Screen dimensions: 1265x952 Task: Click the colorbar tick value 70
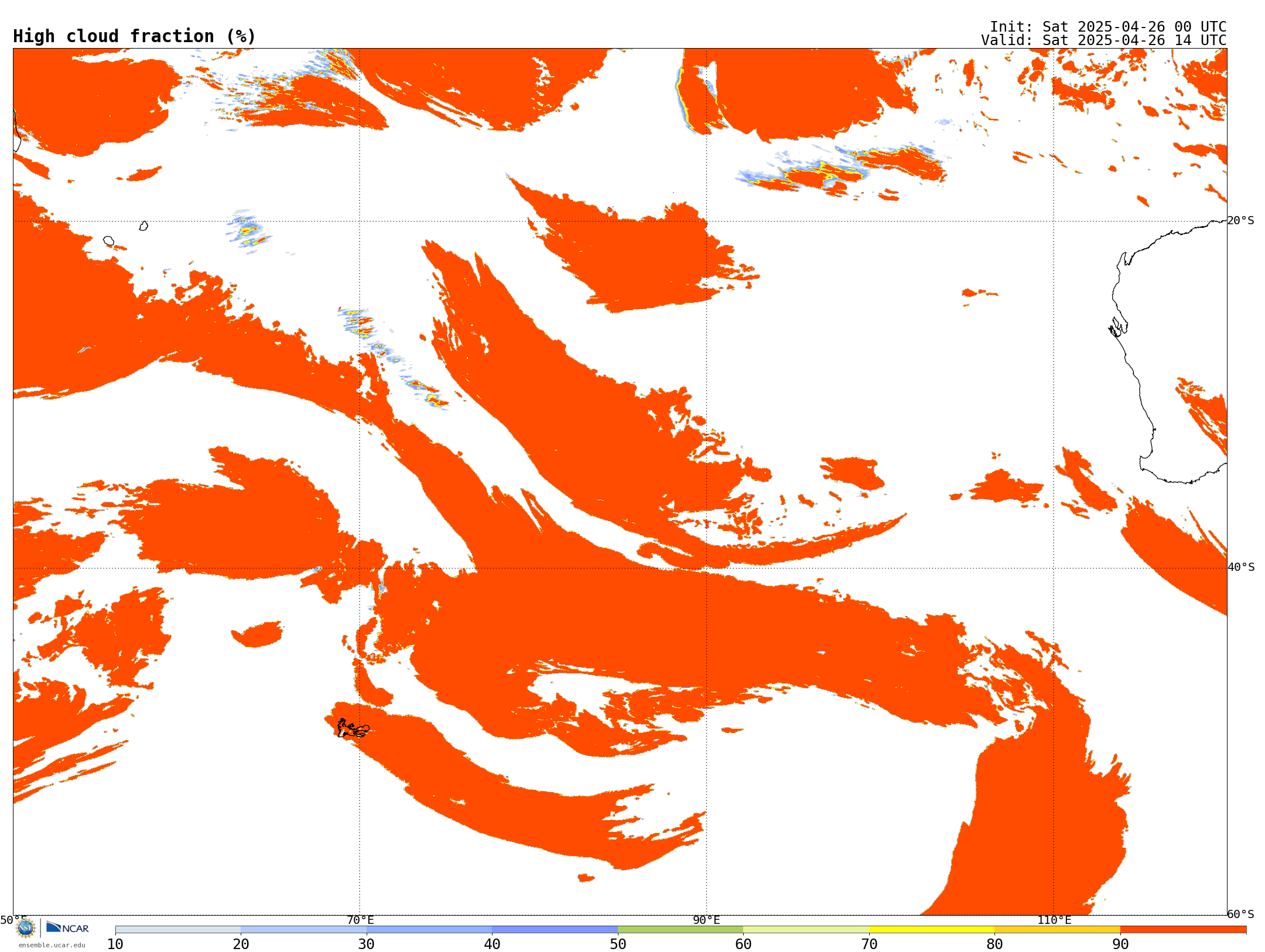click(869, 944)
